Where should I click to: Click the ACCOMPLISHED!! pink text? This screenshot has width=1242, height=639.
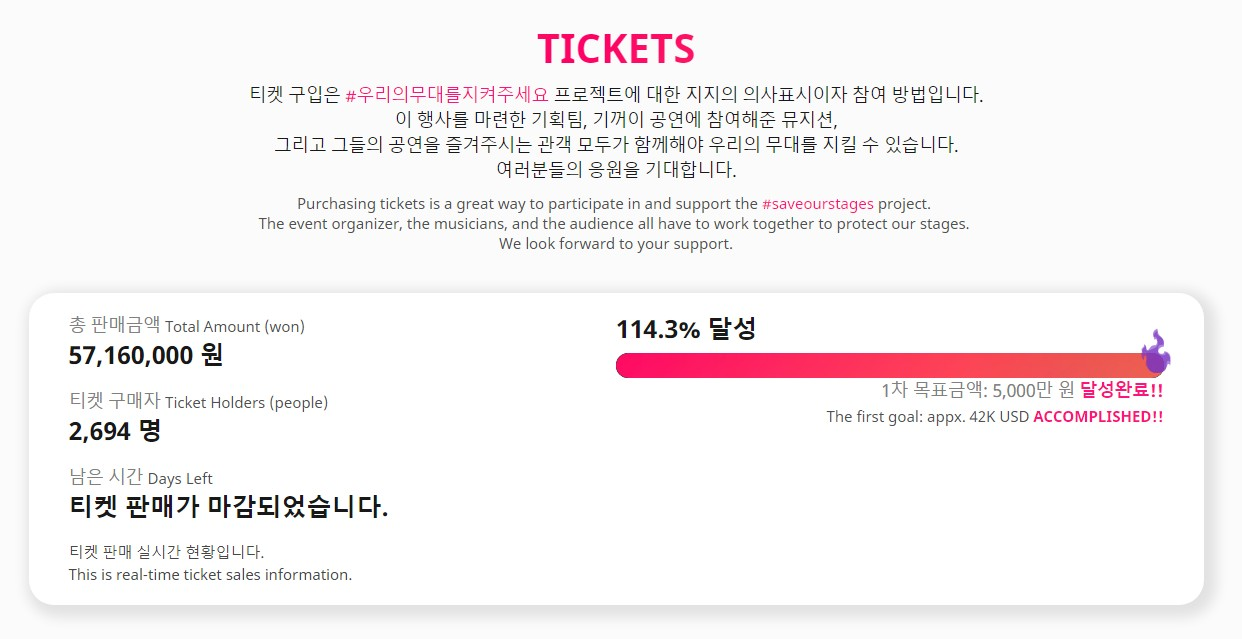point(1098,417)
